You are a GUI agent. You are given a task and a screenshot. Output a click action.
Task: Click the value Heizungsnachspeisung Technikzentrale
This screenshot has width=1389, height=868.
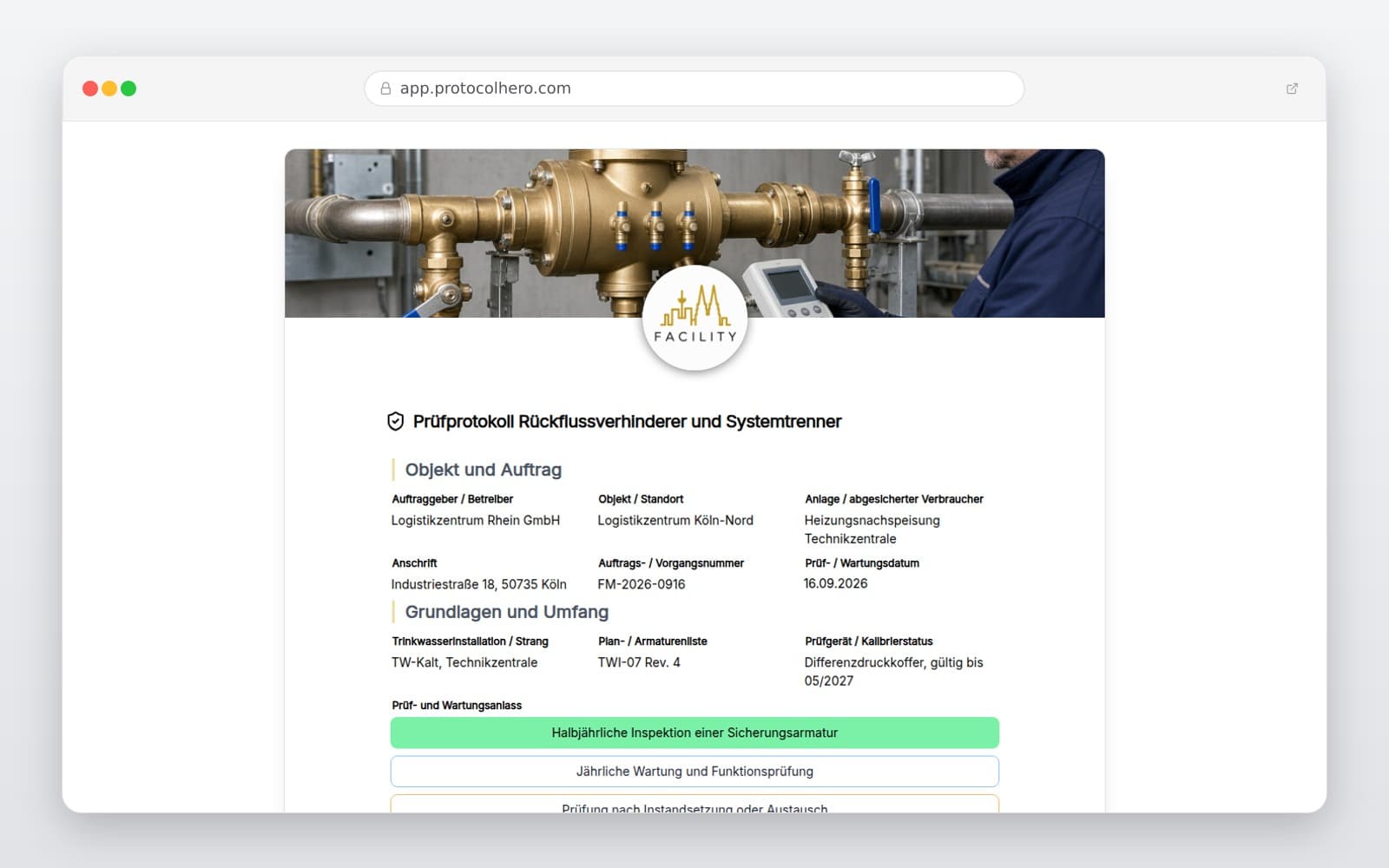(872, 529)
